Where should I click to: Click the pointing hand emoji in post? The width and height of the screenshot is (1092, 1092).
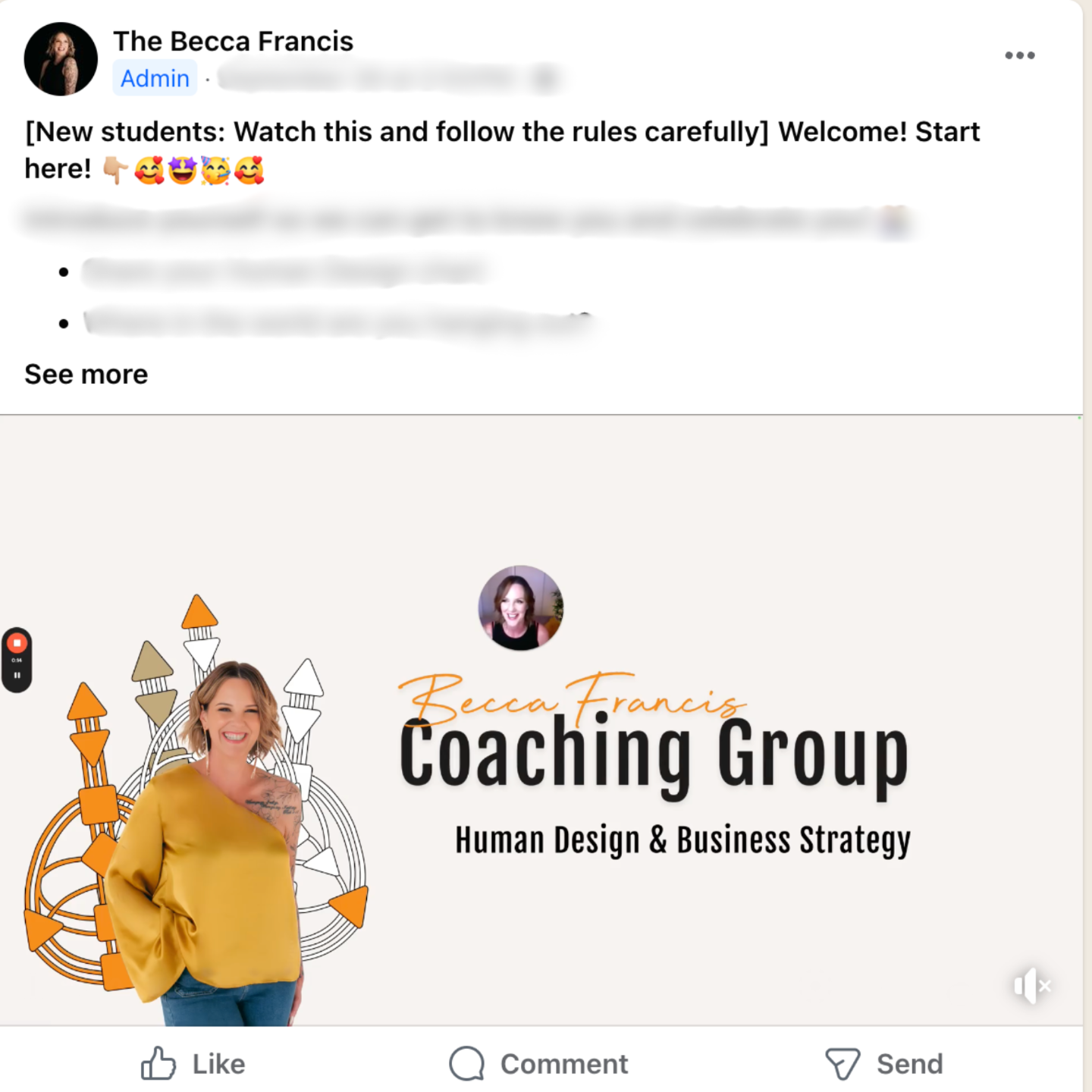(x=115, y=171)
